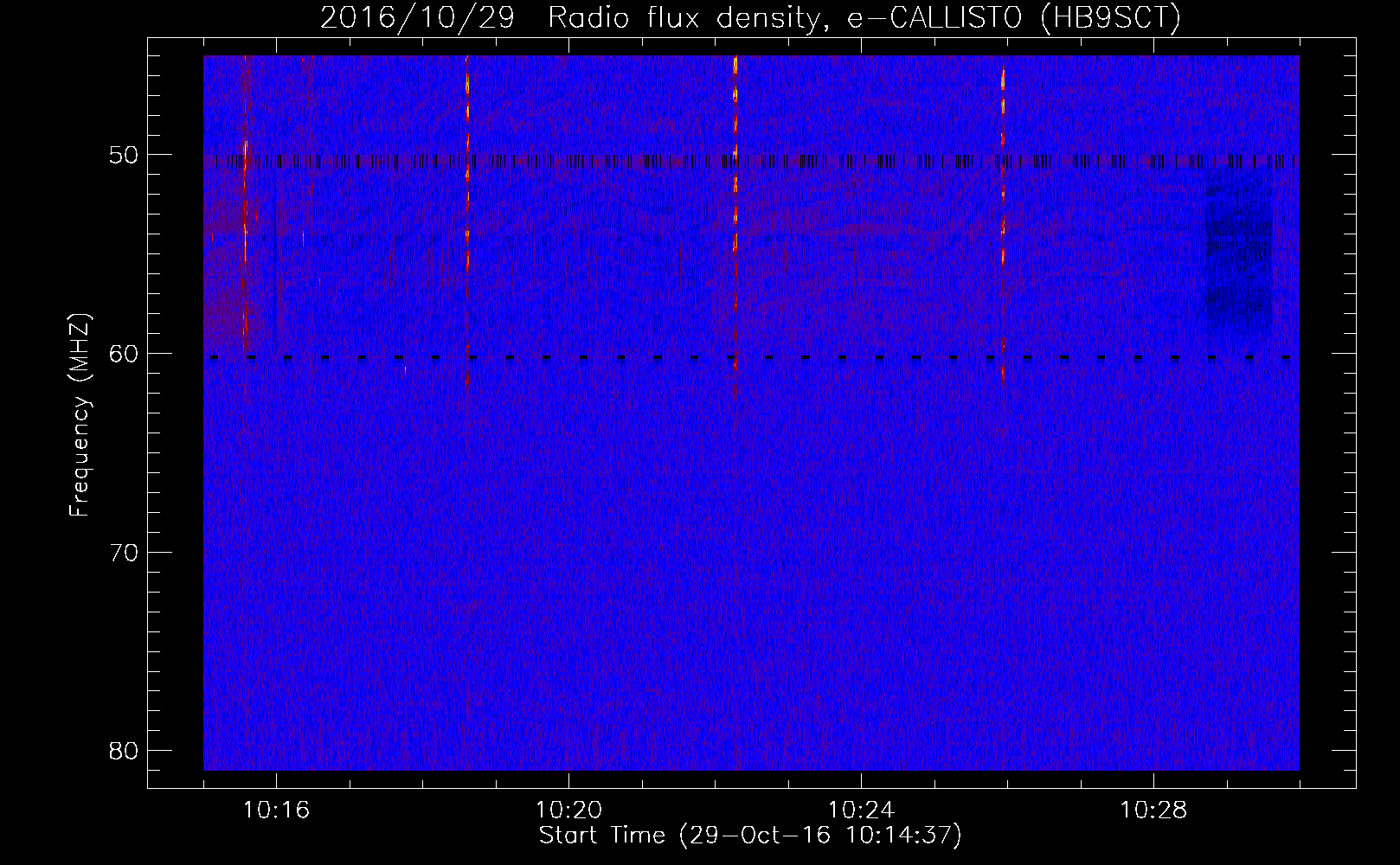Select the 10:16 time tick label
The image size is (1400, 865).
276,810
